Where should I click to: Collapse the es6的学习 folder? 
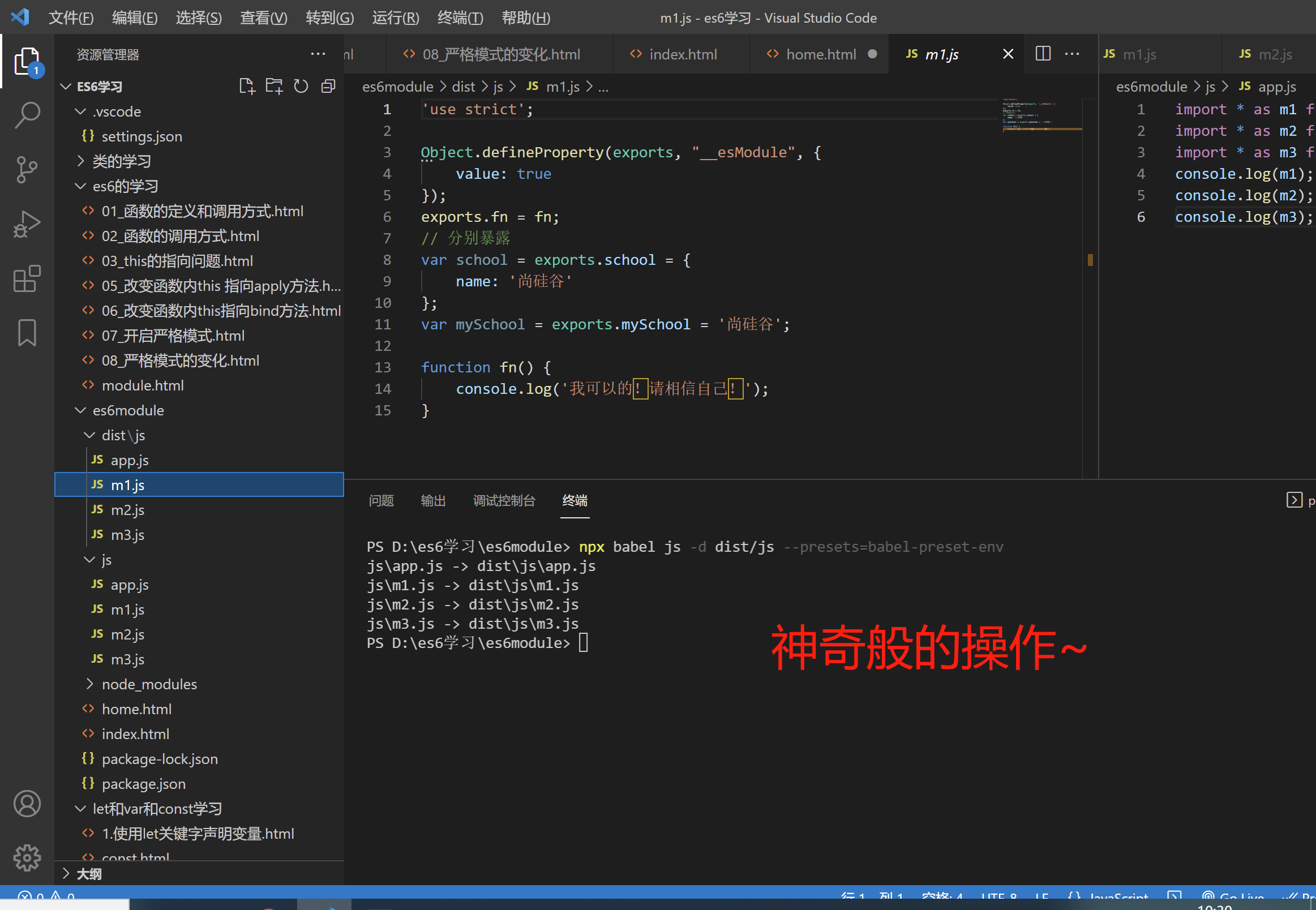click(200, 186)
